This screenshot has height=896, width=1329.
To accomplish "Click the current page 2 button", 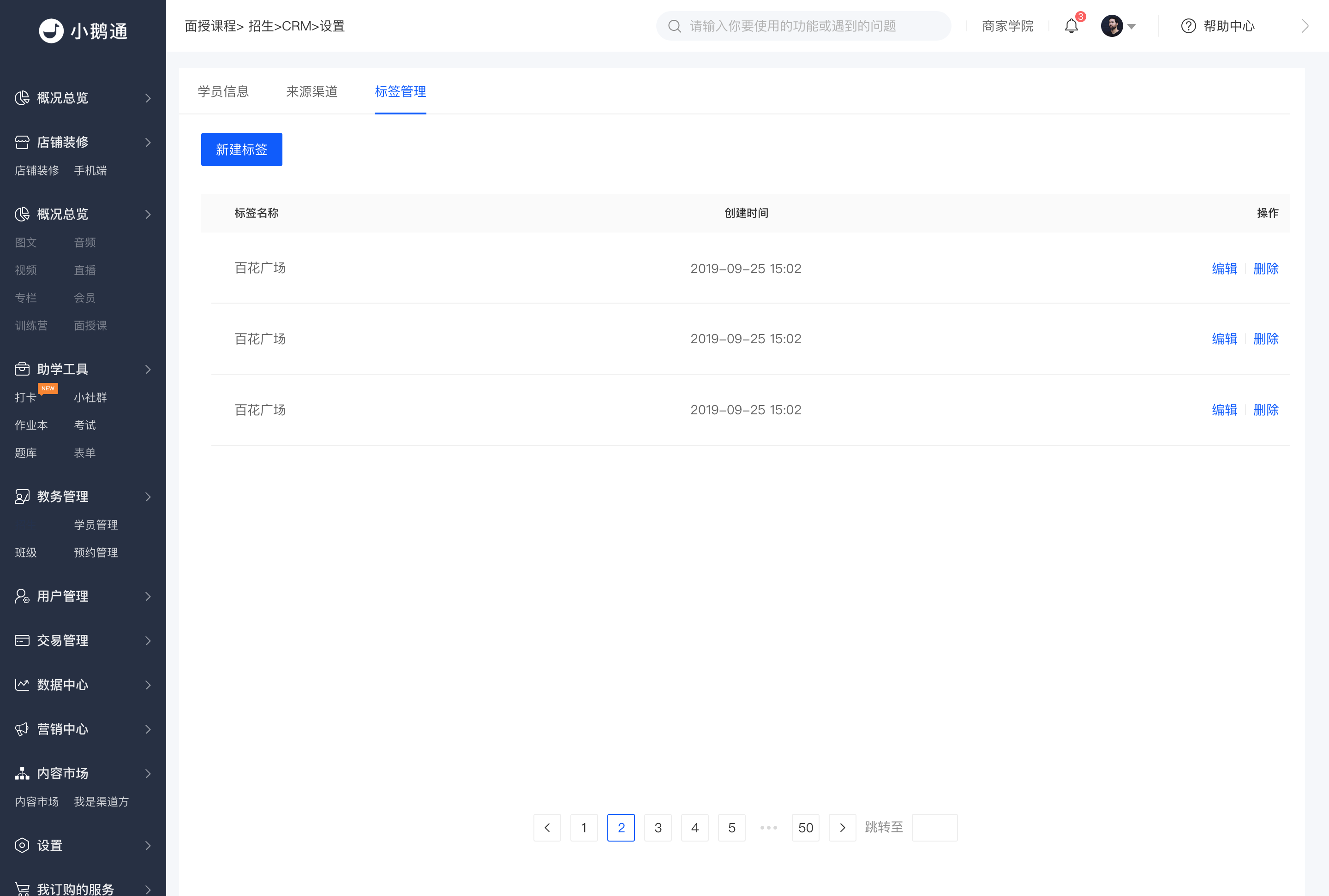I will tap(621, 827).
